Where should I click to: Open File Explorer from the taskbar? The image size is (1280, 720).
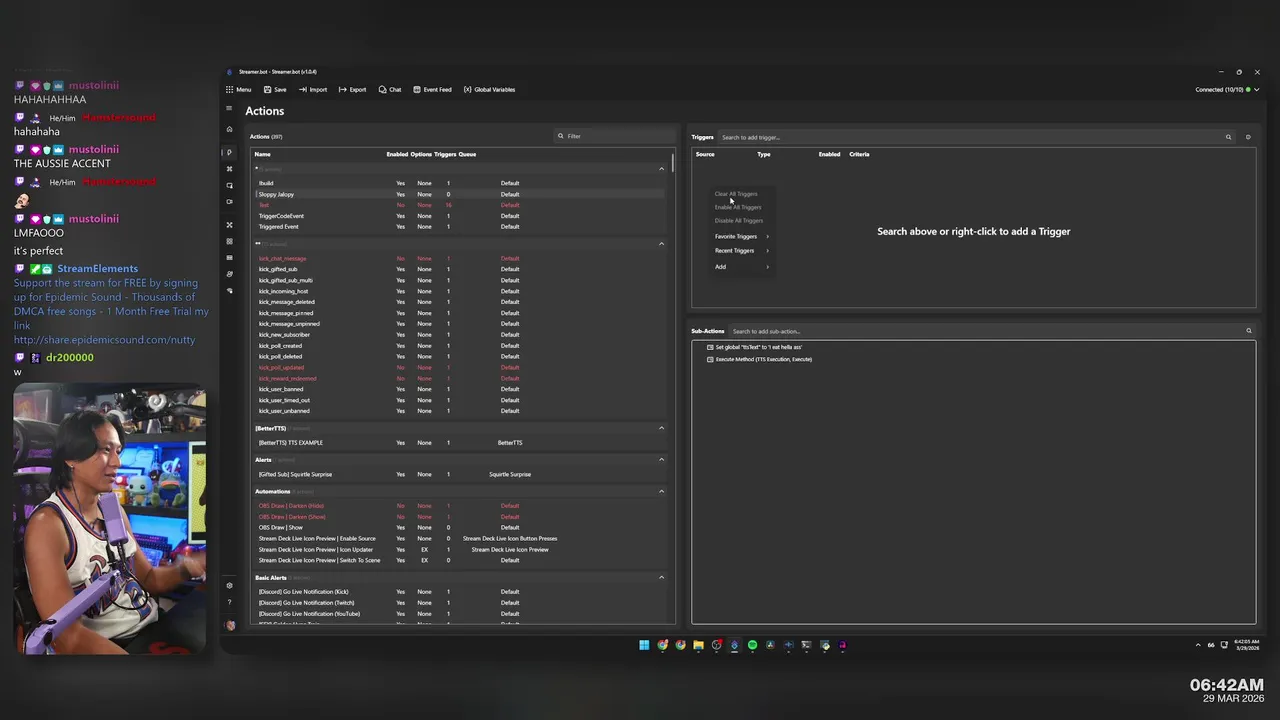tap(698, 645)
